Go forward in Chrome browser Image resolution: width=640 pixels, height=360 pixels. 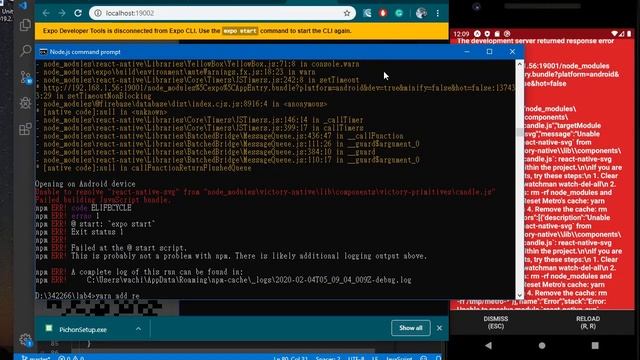pyautogui.click(x=62, y=13)
